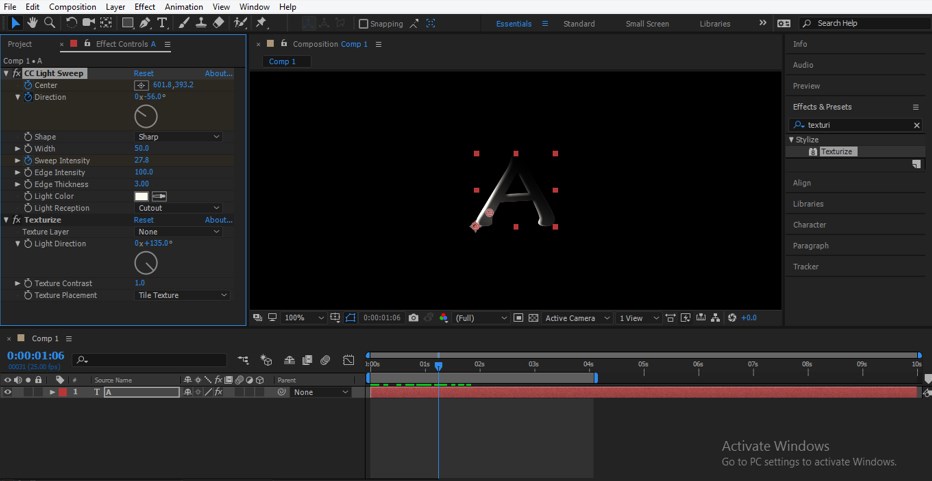Toggle the CC Light Sweep fx switch

tap(17, 73)
